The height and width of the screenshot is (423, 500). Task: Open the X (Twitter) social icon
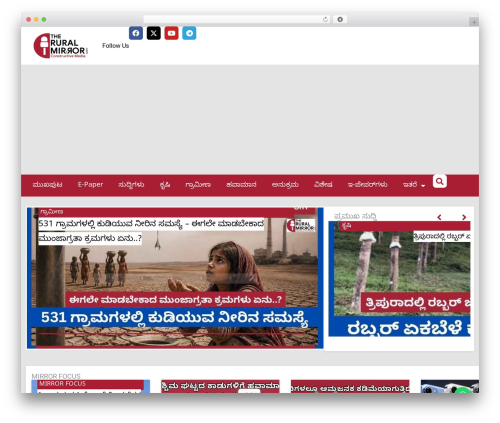(154, 33)
